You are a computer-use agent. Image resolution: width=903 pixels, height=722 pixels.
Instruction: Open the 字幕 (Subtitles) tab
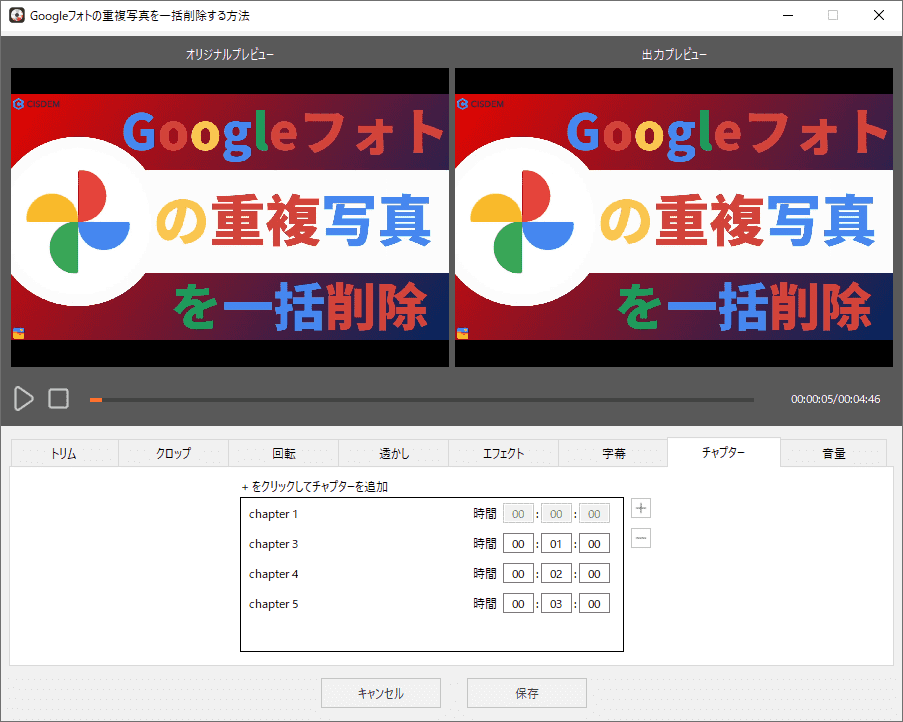point(612,452)
